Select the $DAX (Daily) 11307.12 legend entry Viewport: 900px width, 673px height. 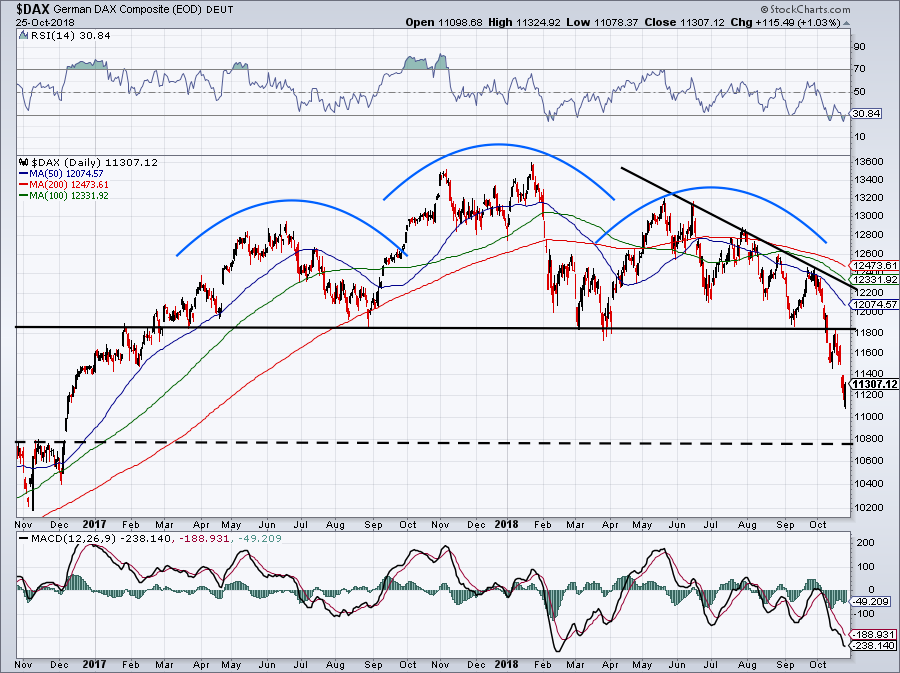94,162
